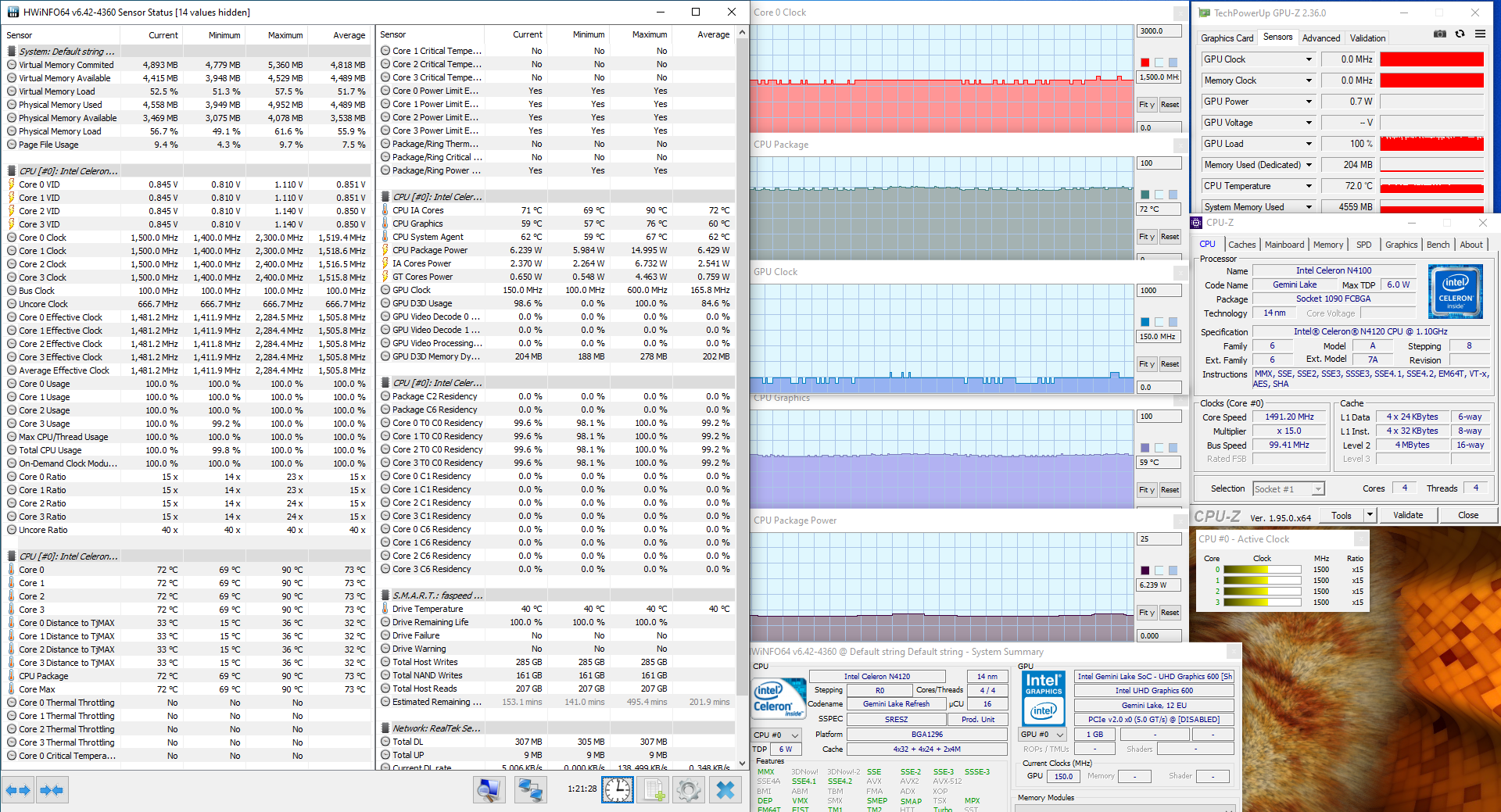Click Reset on the CPU Graphics graph

point(1170,490)
